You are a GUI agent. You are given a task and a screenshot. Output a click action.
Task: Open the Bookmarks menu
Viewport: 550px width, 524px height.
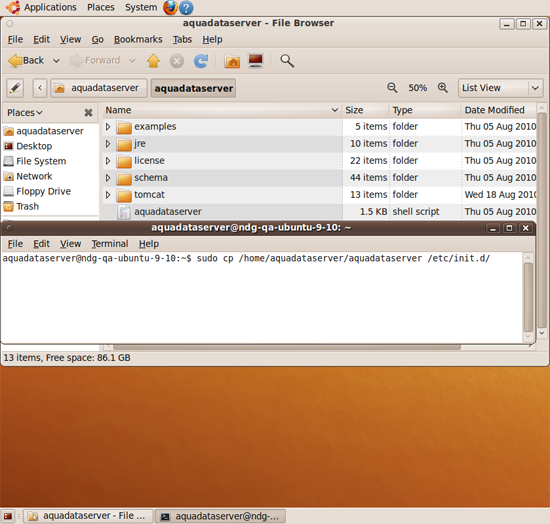tap(138, 39)
